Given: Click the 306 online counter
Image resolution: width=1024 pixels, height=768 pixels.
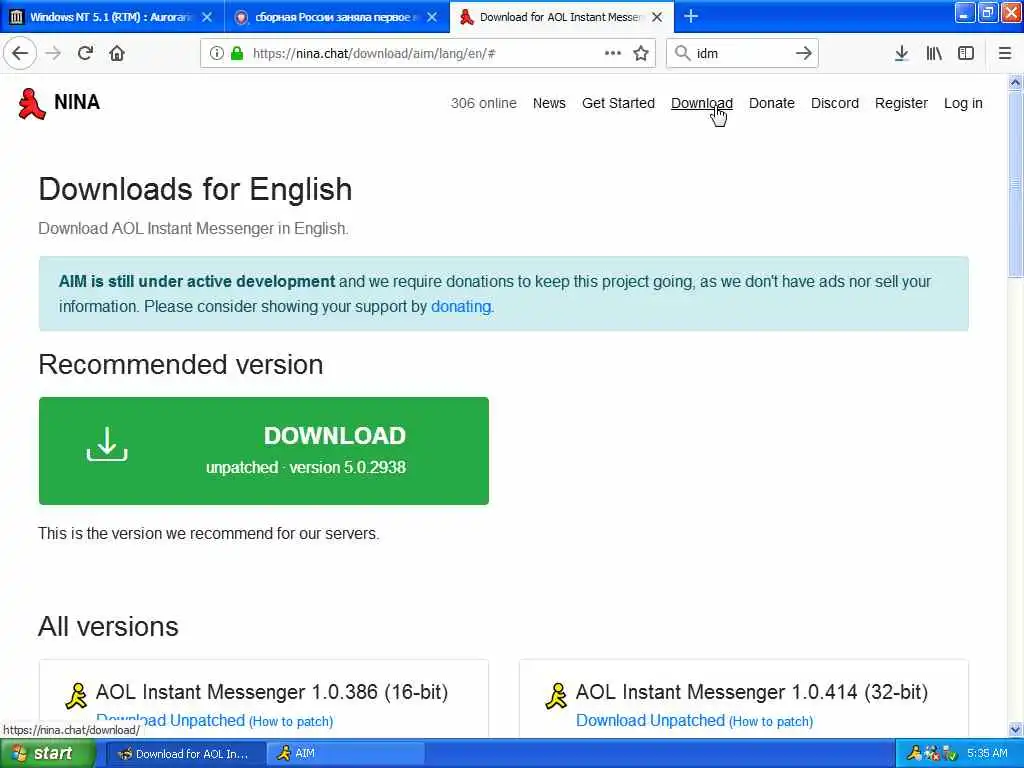Looking at the screenshot, I should pyautogui.click(x=483, y=103).
